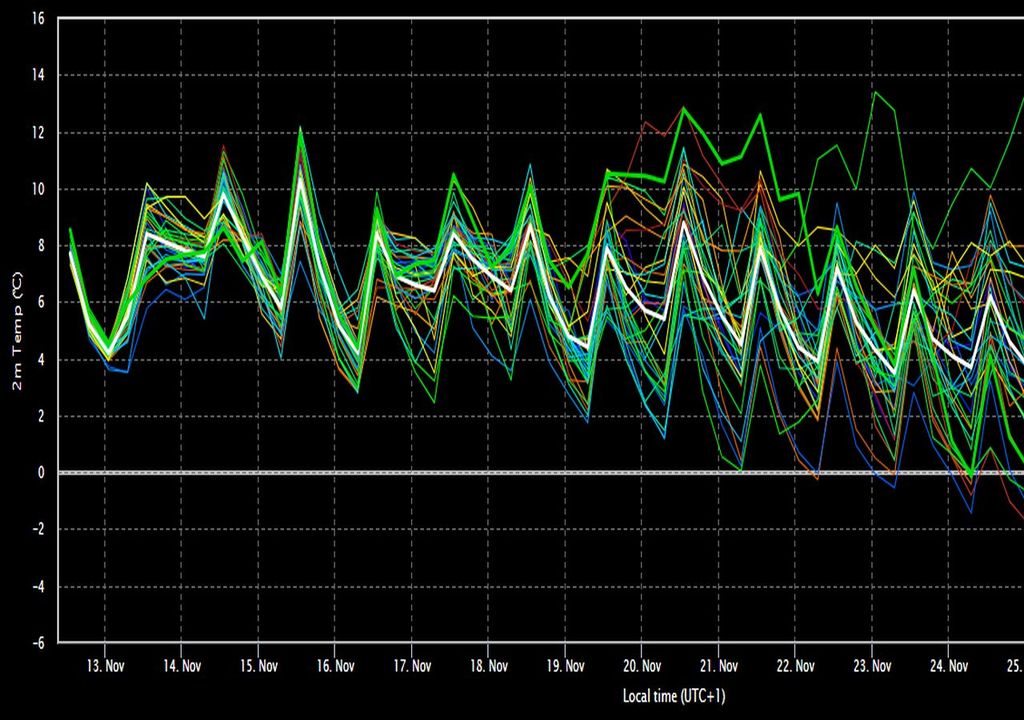This screenshot has height=720, width=1024.
Task: Click the '2' y-axis value
Action: pos(41,416)
